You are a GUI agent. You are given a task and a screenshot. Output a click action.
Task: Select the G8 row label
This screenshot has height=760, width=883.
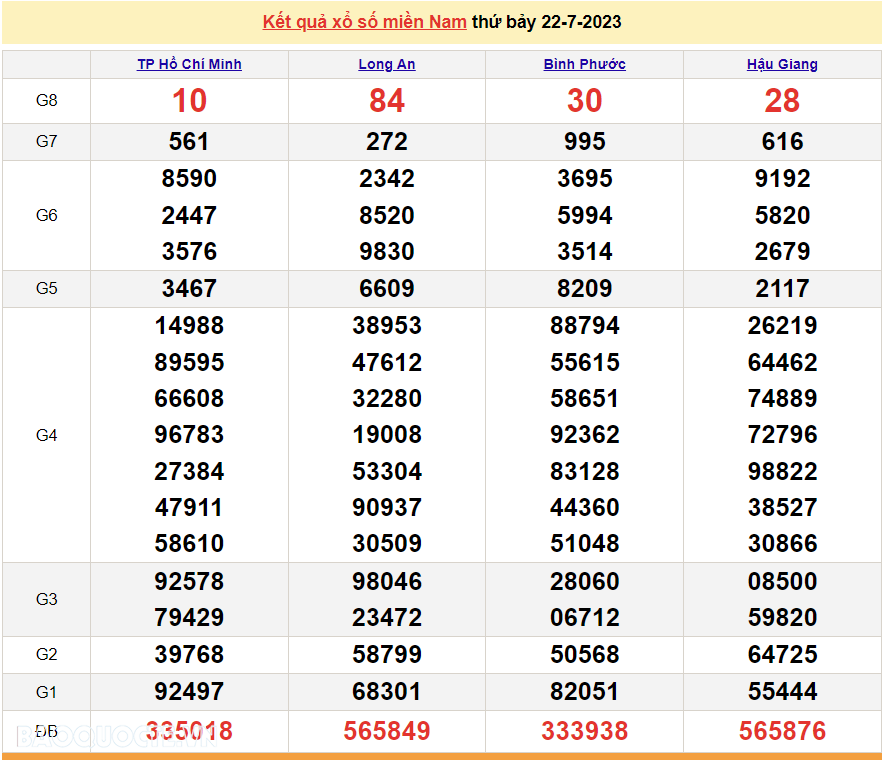click(x=46, y=100)
